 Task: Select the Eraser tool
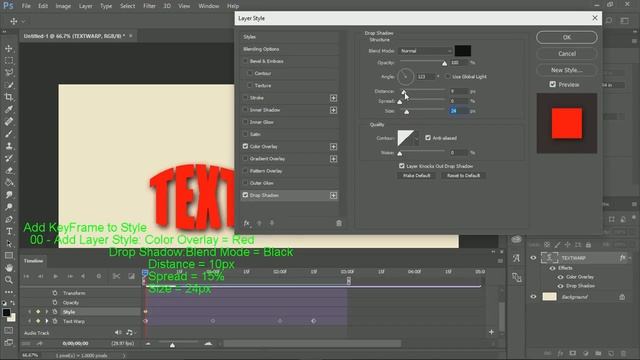[x=9, y=171]
